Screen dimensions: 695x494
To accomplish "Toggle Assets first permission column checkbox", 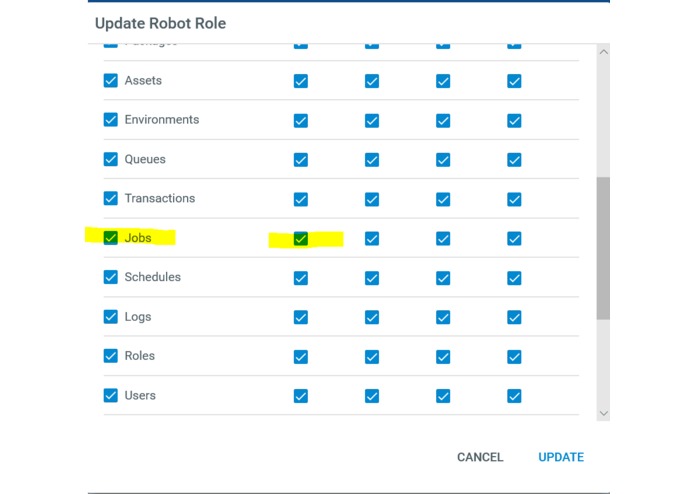I will 301,81.
